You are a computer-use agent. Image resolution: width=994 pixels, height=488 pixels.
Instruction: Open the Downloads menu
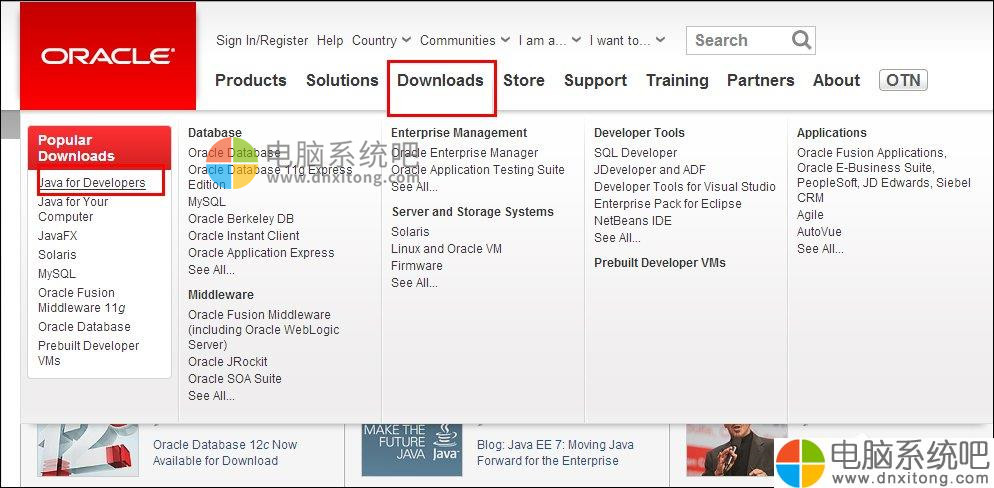[x=441, y=80]
